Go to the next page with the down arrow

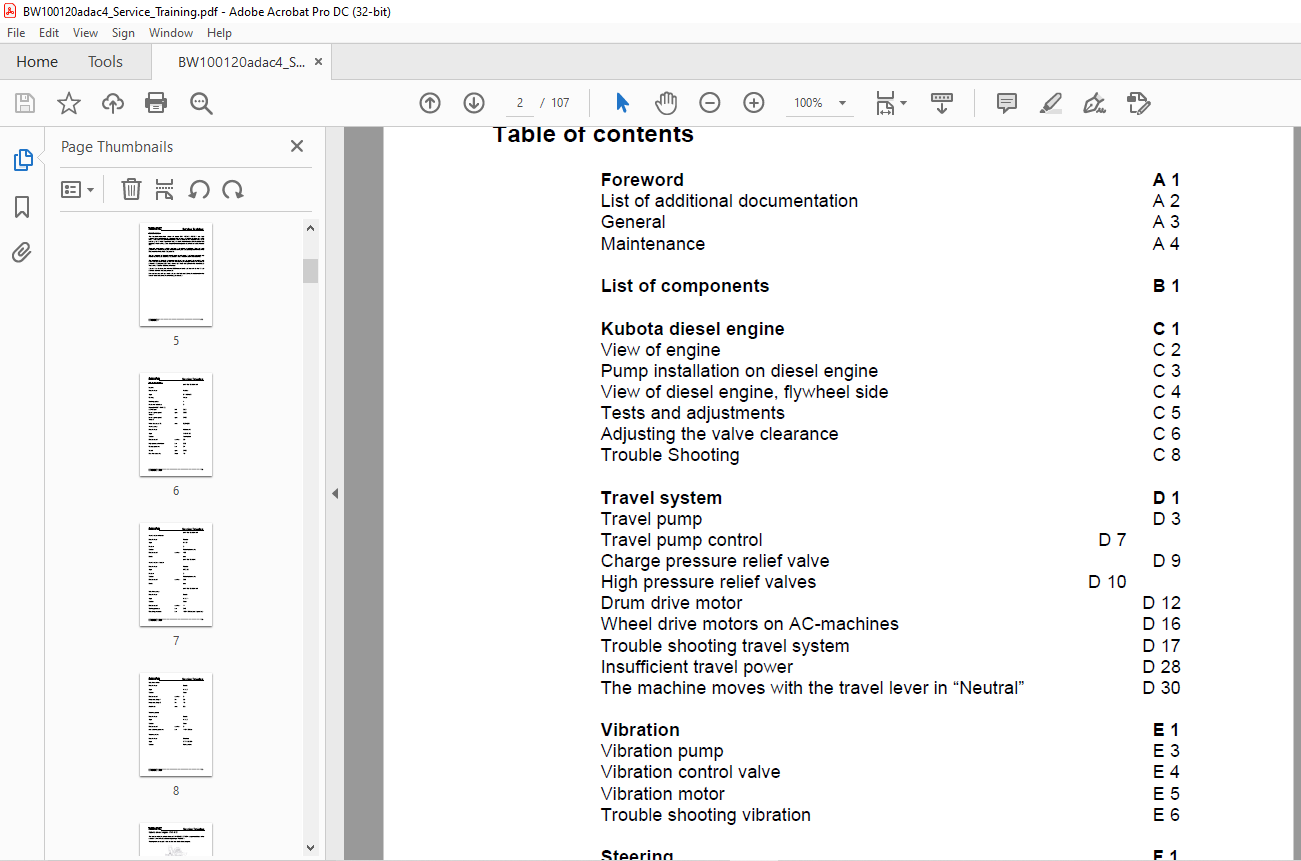coord(474,103)
